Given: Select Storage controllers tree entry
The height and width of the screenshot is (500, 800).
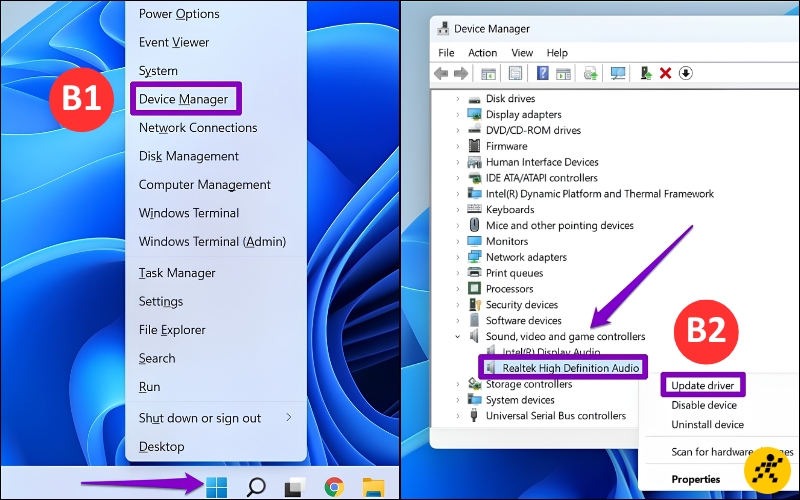Looking at the screenshot, I should coord(529,384).
